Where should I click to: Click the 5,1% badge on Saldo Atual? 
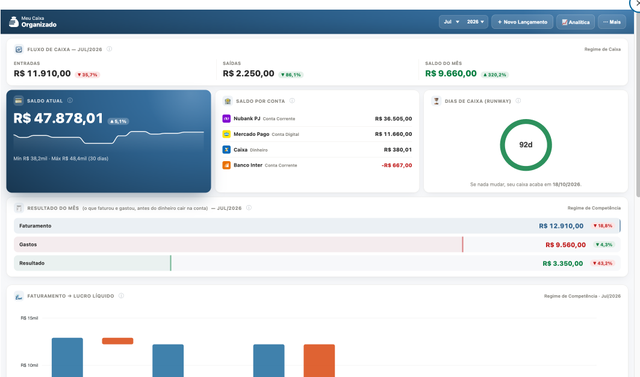pos(118,121)
